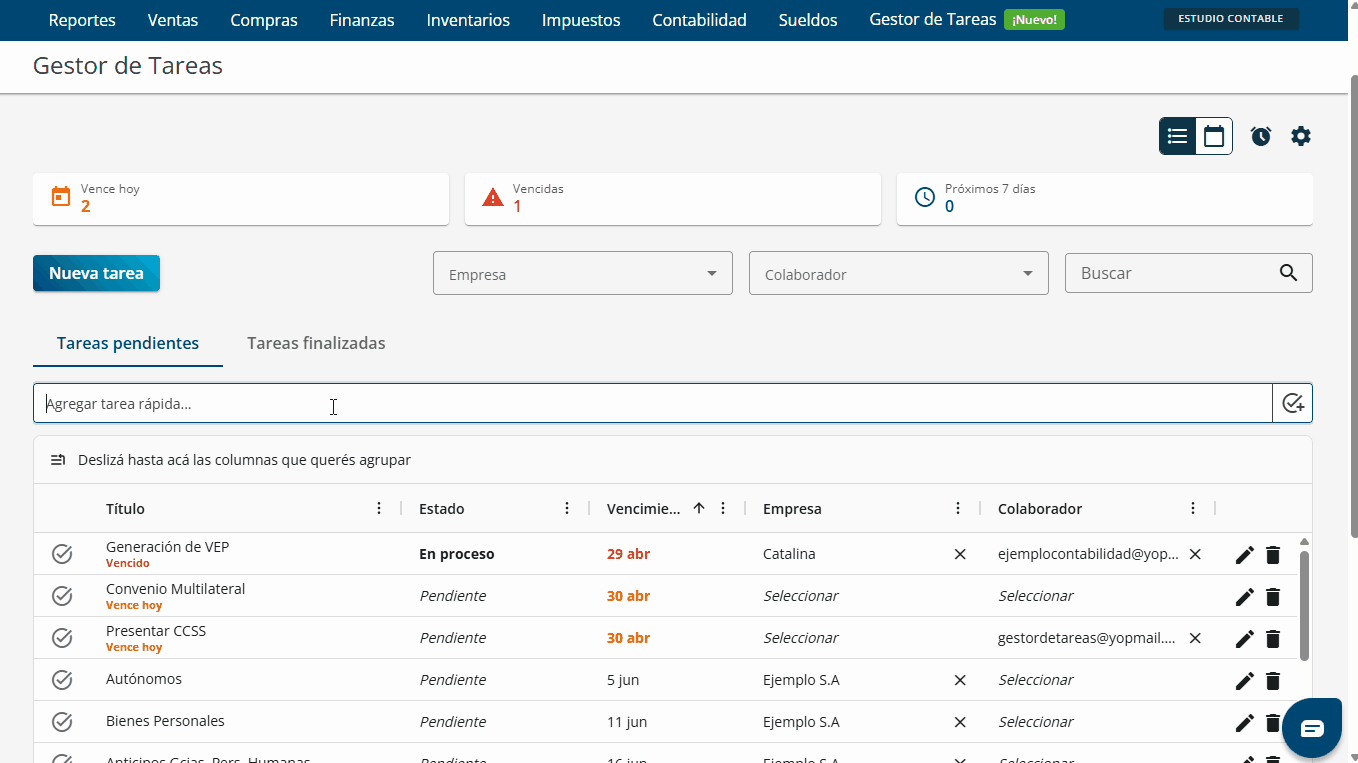Clear Catalina company from VEP row

pos(960,554)
